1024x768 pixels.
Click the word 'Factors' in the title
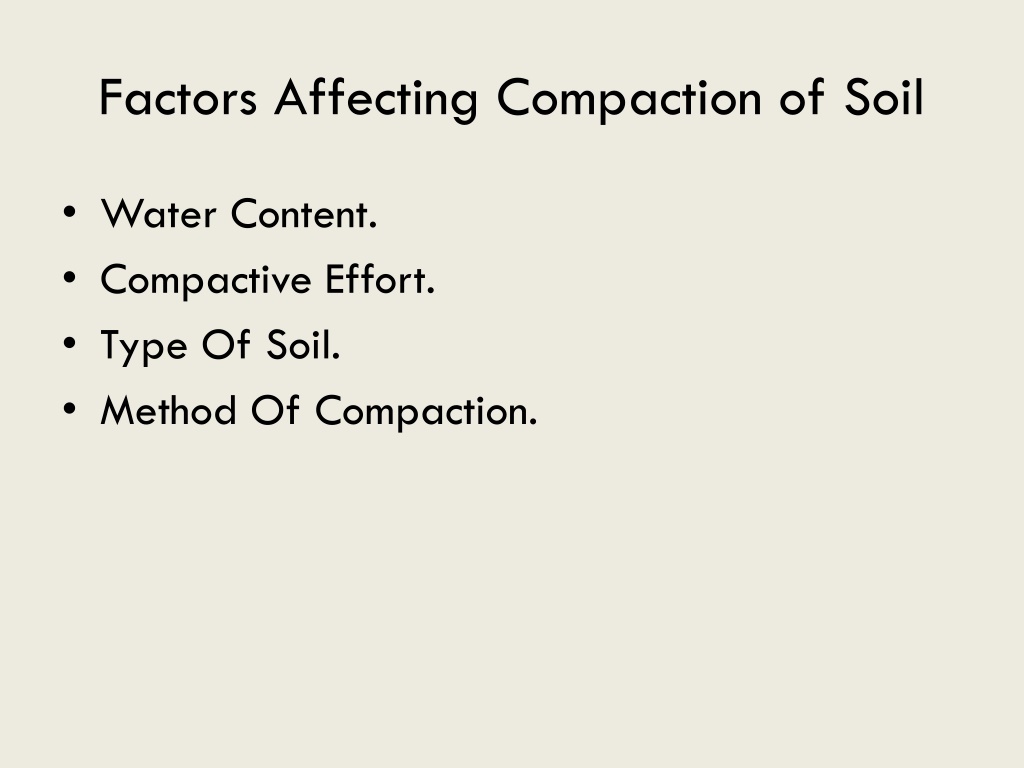point(178,97)
